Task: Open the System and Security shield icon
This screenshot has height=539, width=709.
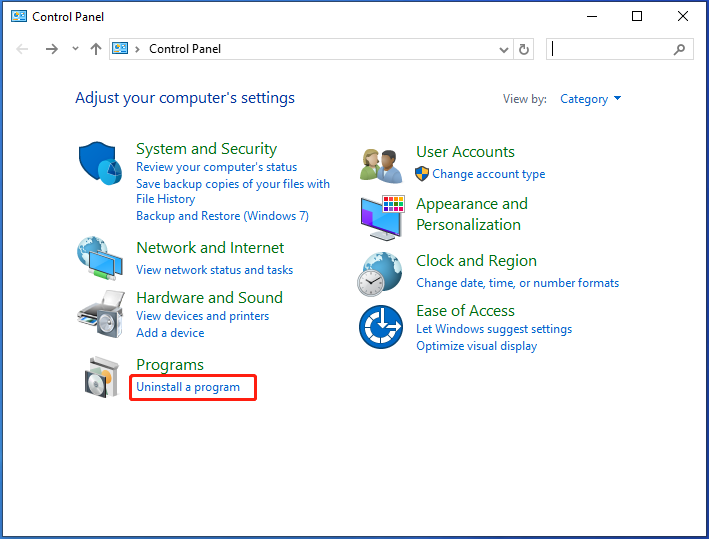Action: point(100,163)
